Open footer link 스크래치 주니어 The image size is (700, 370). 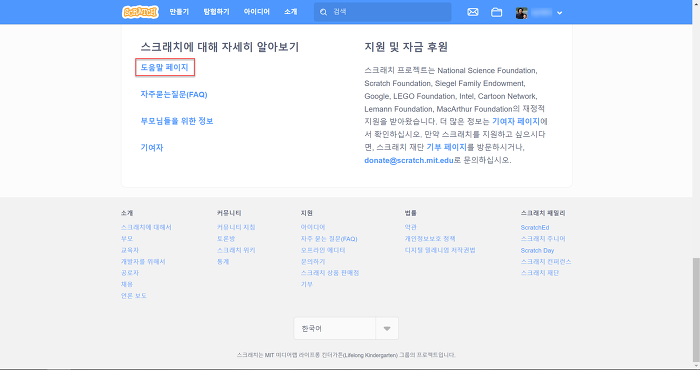click(543, 239)
